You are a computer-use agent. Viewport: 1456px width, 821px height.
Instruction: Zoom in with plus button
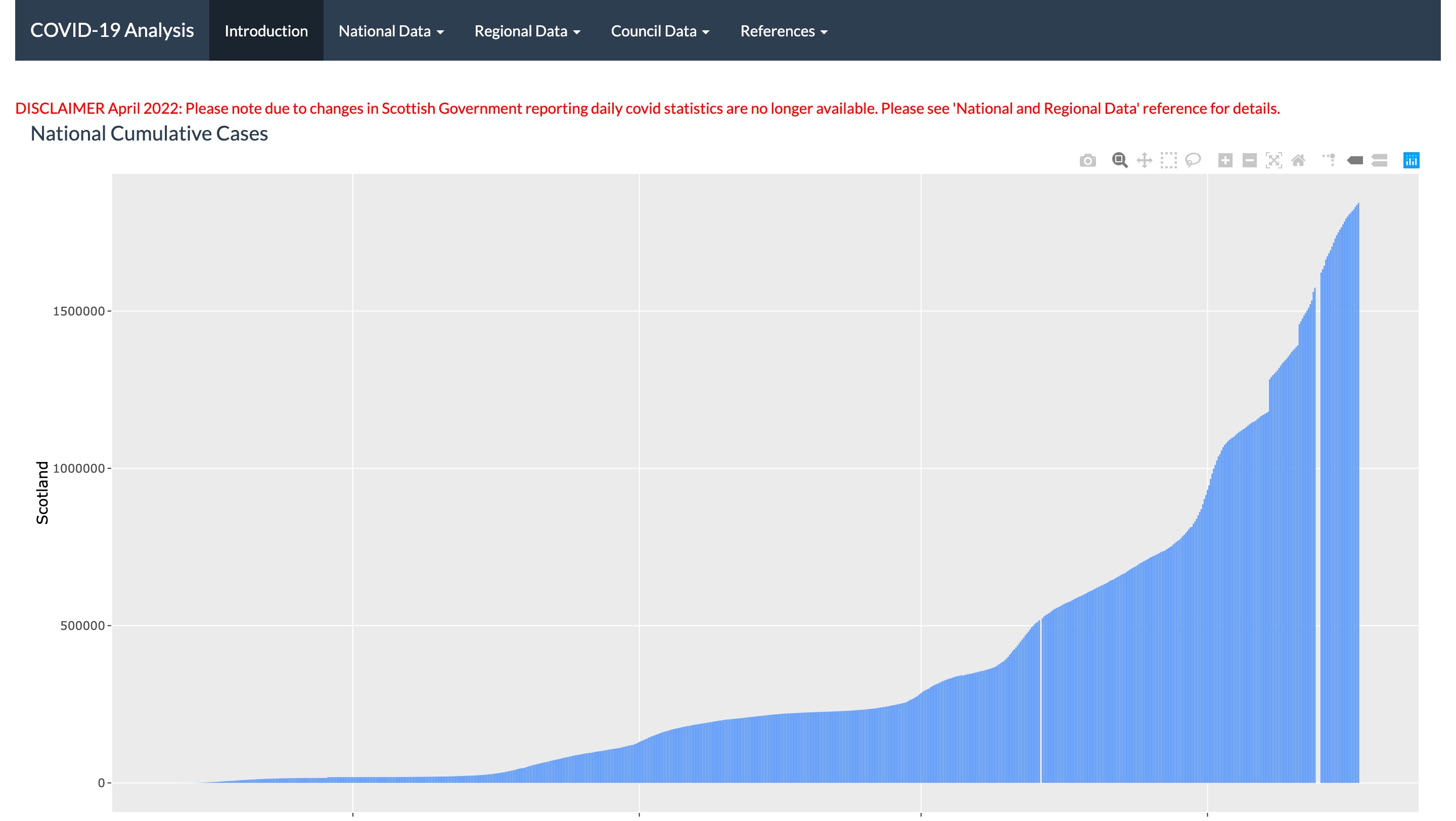(x=1225, y=160)
